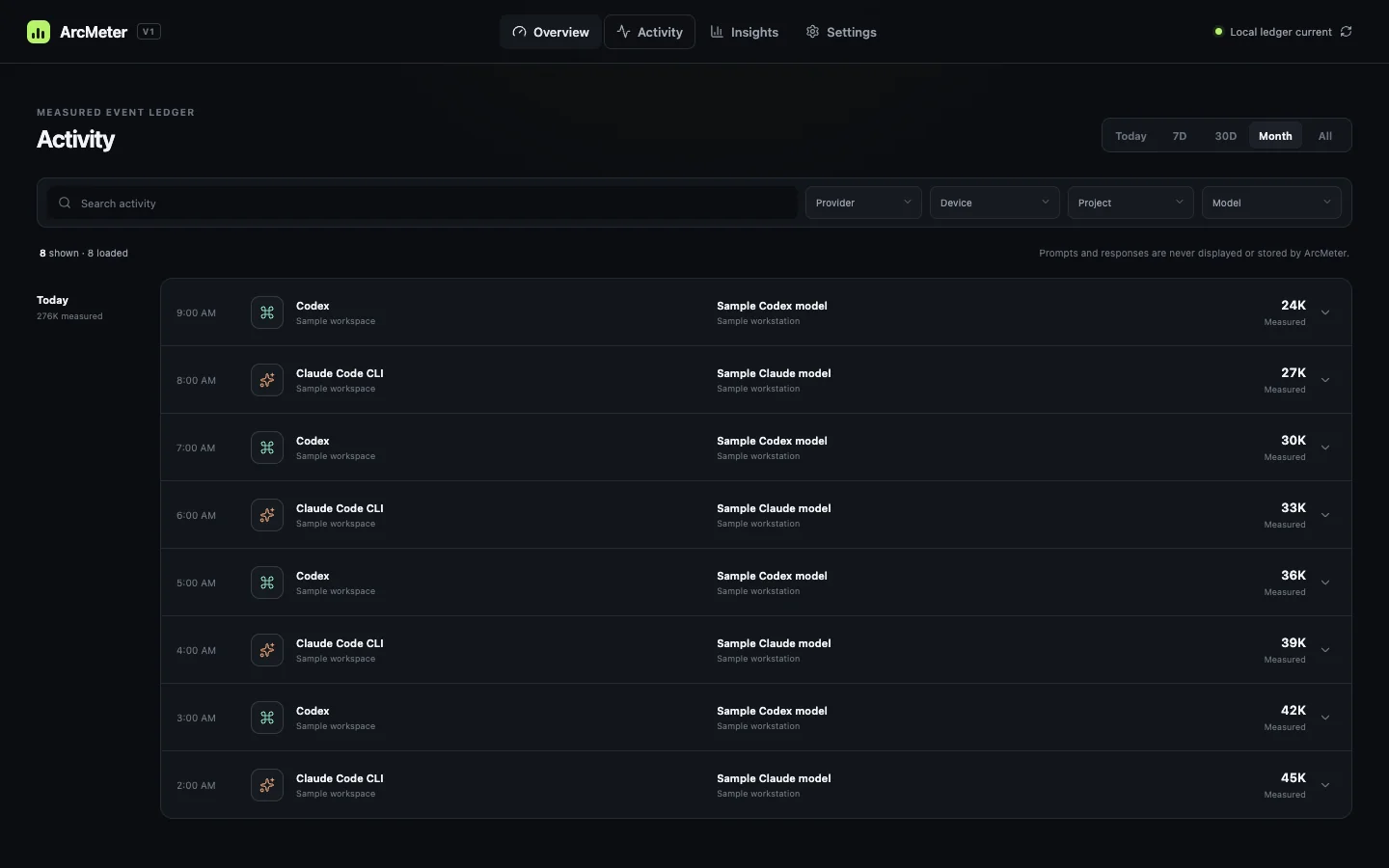Screen dimensions: 1389x868
Task: Click the 33K measured value
Action: (1294, 508)
